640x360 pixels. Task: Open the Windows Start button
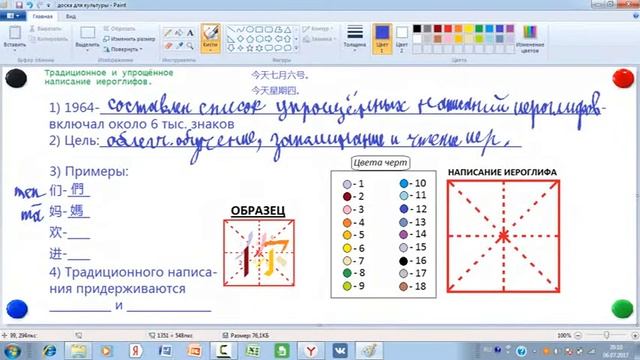tap(12, 351)
